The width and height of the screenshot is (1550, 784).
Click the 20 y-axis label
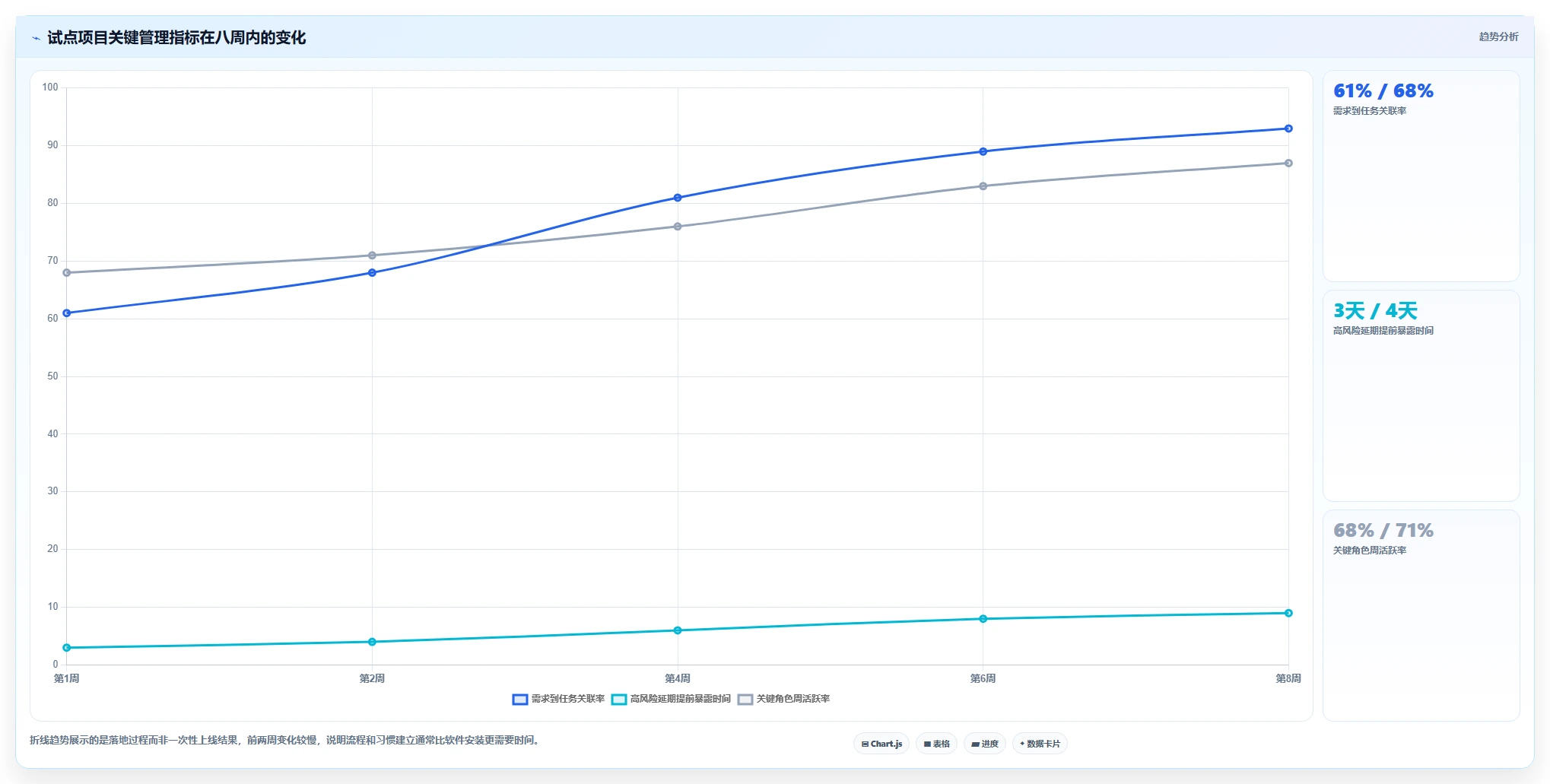click(x=52, y=549)
